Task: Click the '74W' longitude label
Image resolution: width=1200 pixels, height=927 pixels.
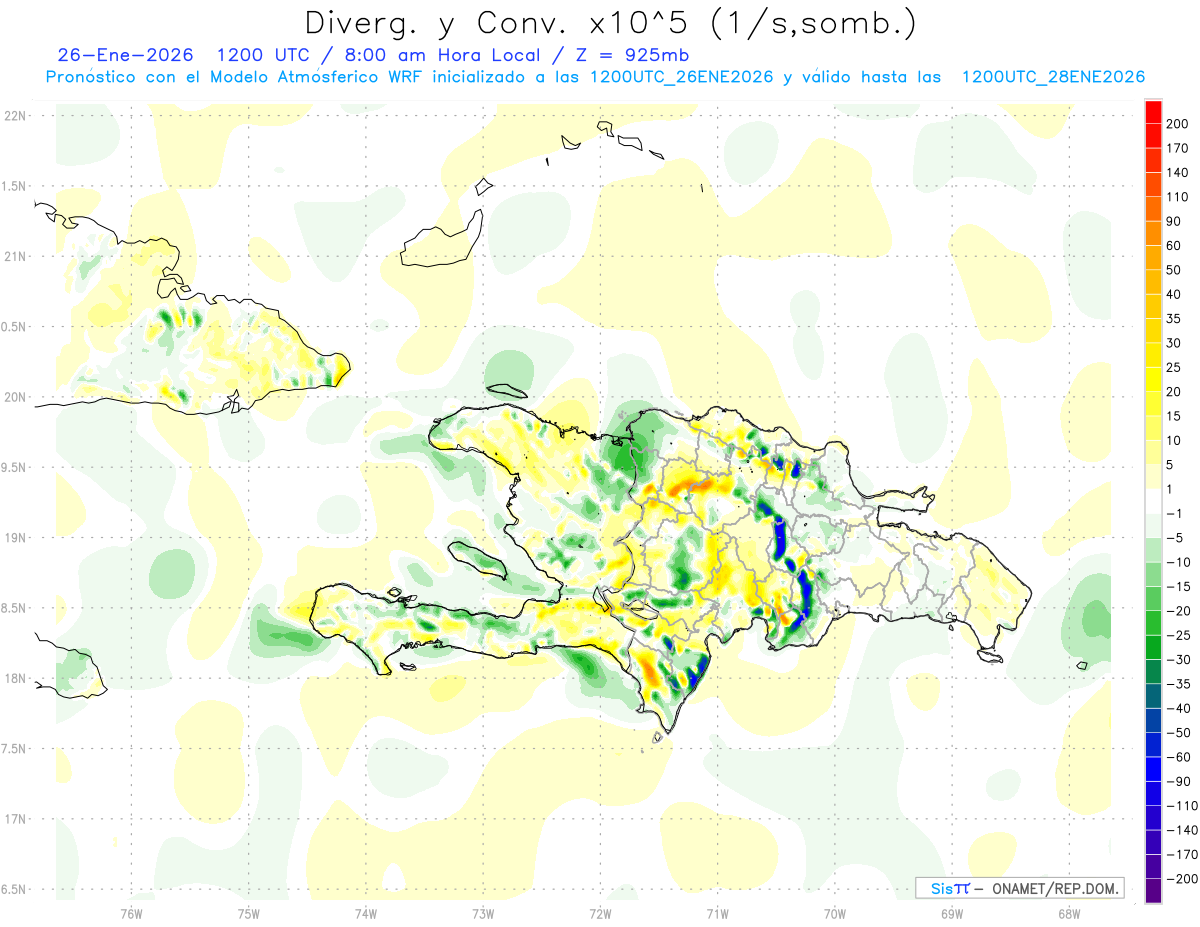Action: 365,913
